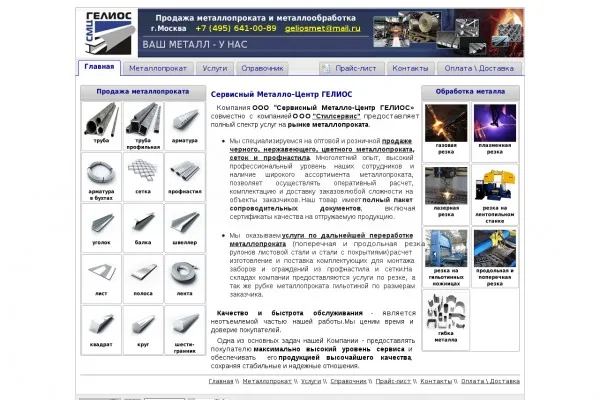Open резка на ленточнопильном станке thumbnail
Screen dimensions: 600x400
click(x=495, y=185)
